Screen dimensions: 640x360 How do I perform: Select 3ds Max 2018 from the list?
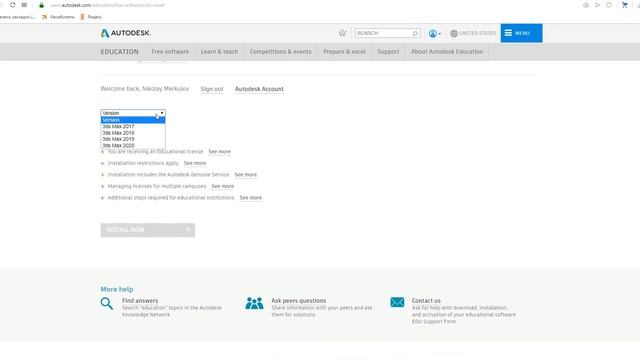[133, 133]
